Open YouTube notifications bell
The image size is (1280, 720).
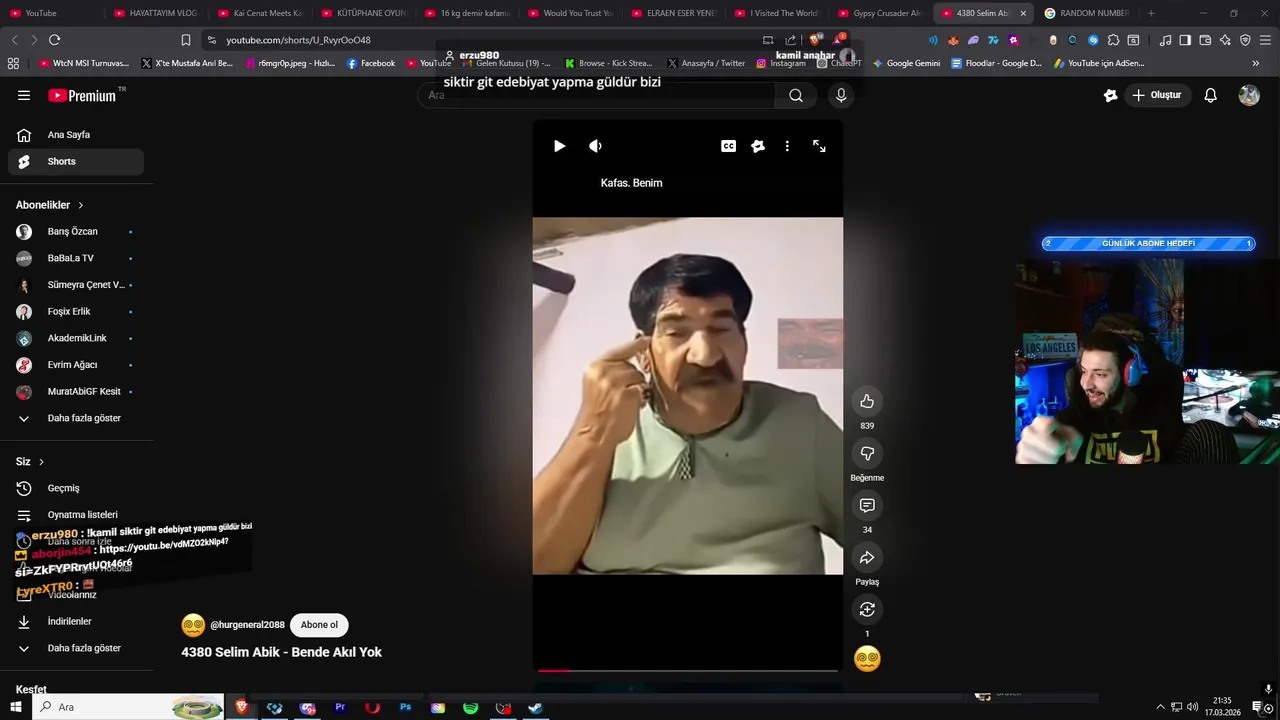[x=1210, y=95]
